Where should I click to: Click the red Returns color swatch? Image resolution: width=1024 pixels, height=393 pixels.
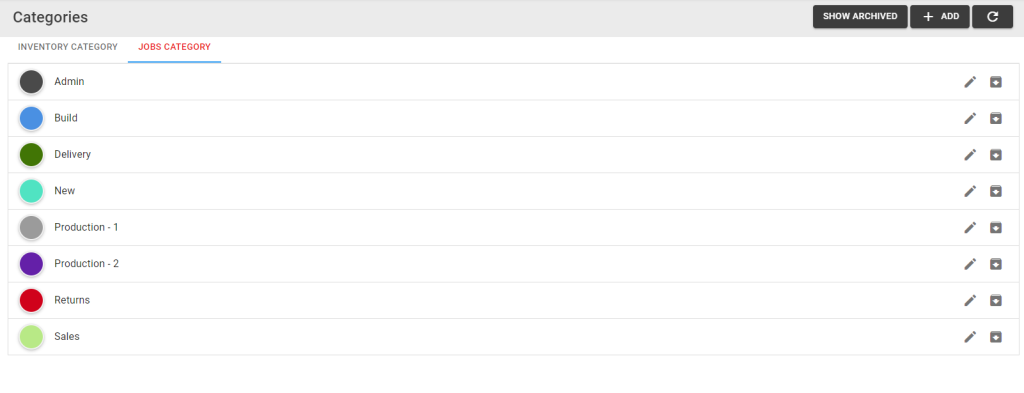[x=31, y=300]
